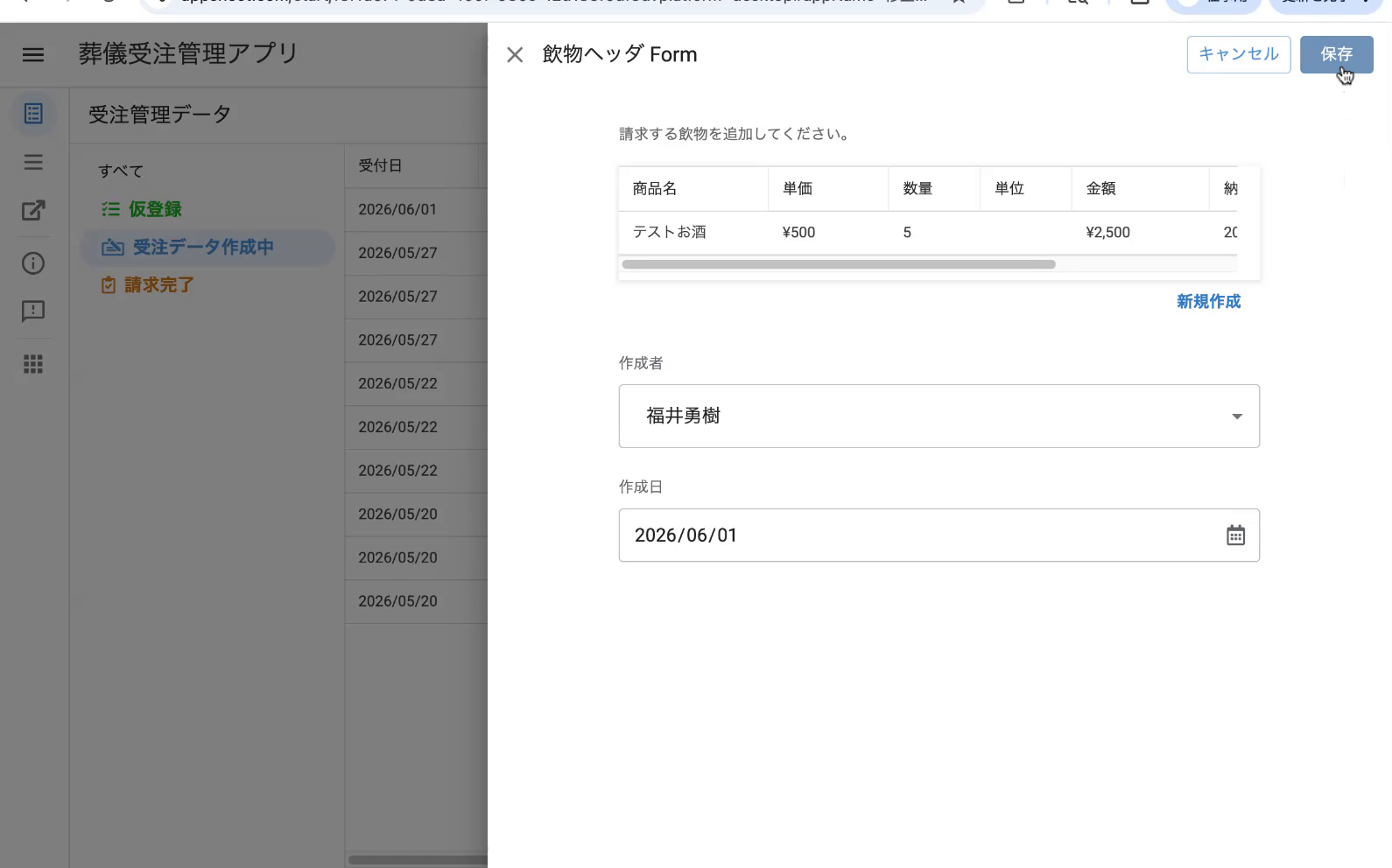Click the 単価 column header
This screenshot has height=868, width=1392.
point(828,189)
